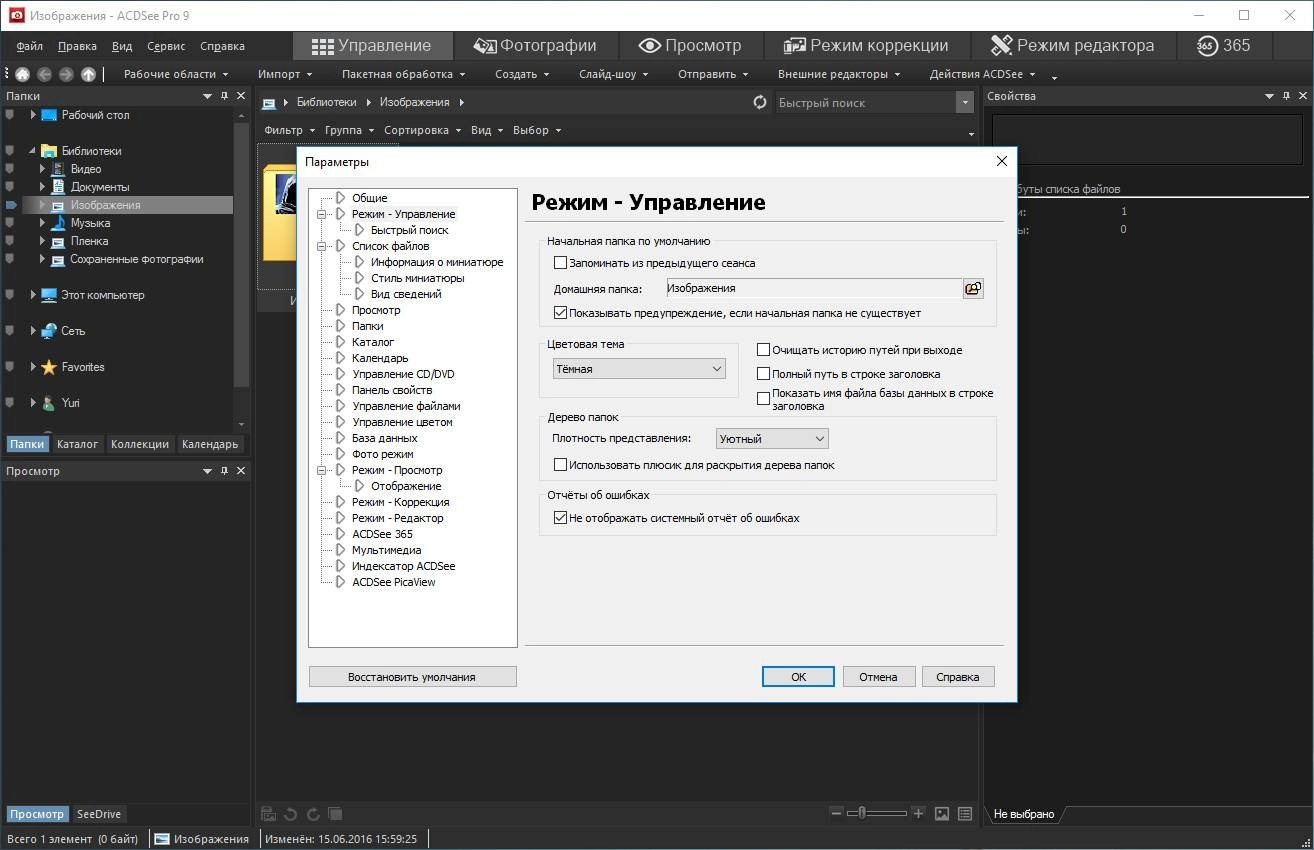Click OK button in Параметры dialog
The height and width of the screenshot is (850, 1314).
(x=798, y=677)
